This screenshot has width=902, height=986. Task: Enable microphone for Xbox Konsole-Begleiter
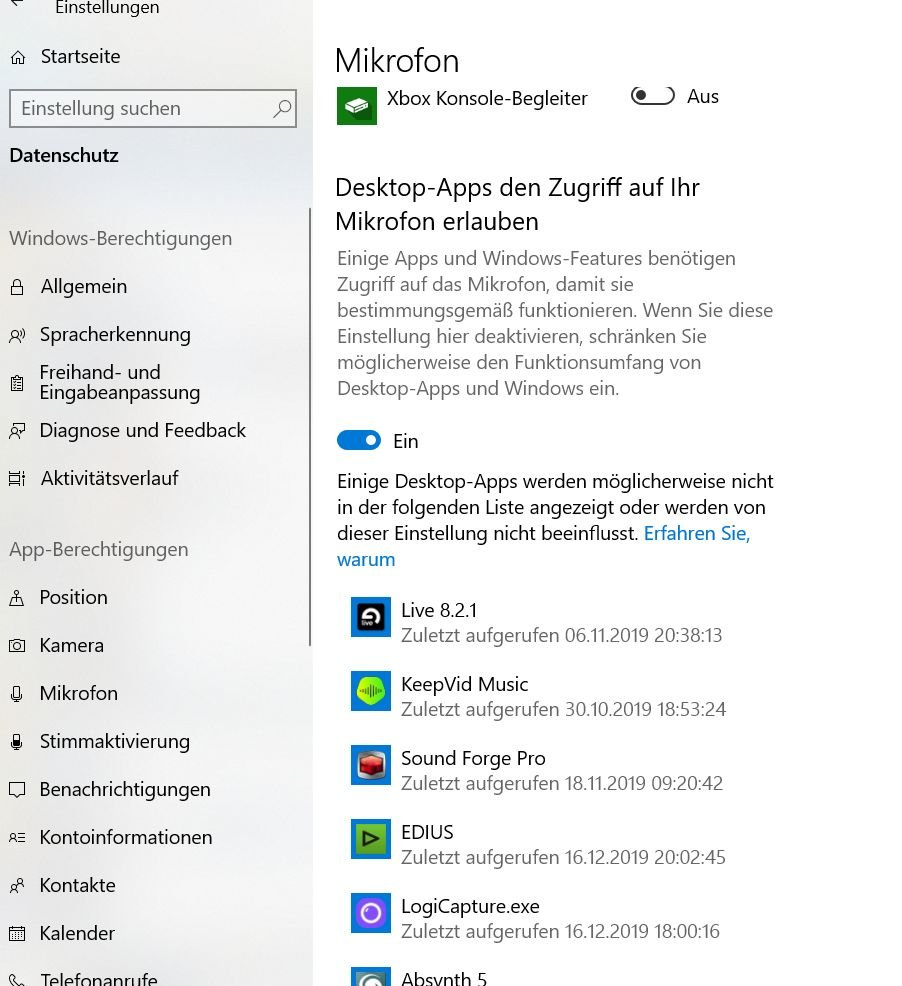click(x=653, y=96)
